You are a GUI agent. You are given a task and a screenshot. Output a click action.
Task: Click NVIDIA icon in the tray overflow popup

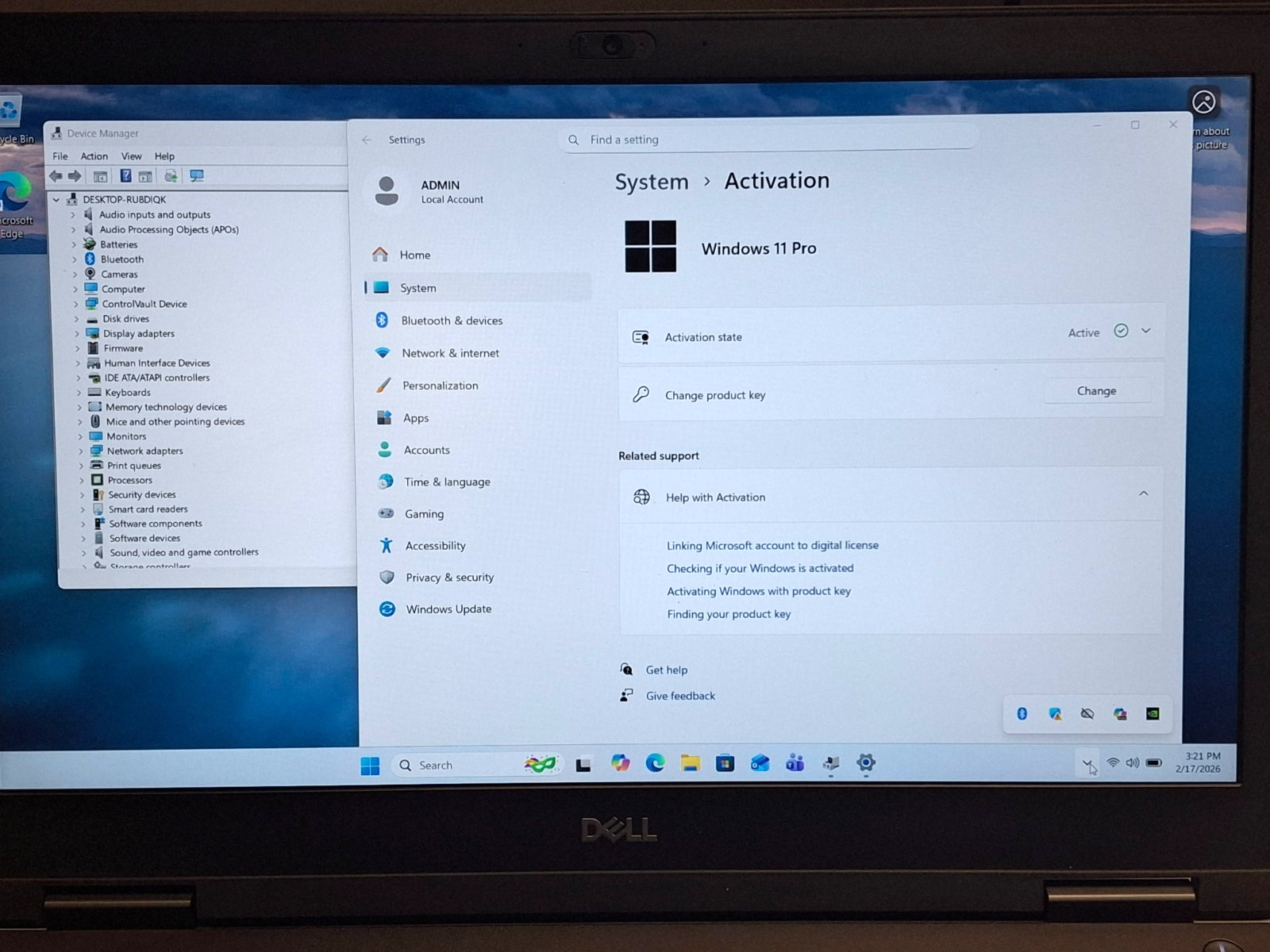coord(1153,714)
